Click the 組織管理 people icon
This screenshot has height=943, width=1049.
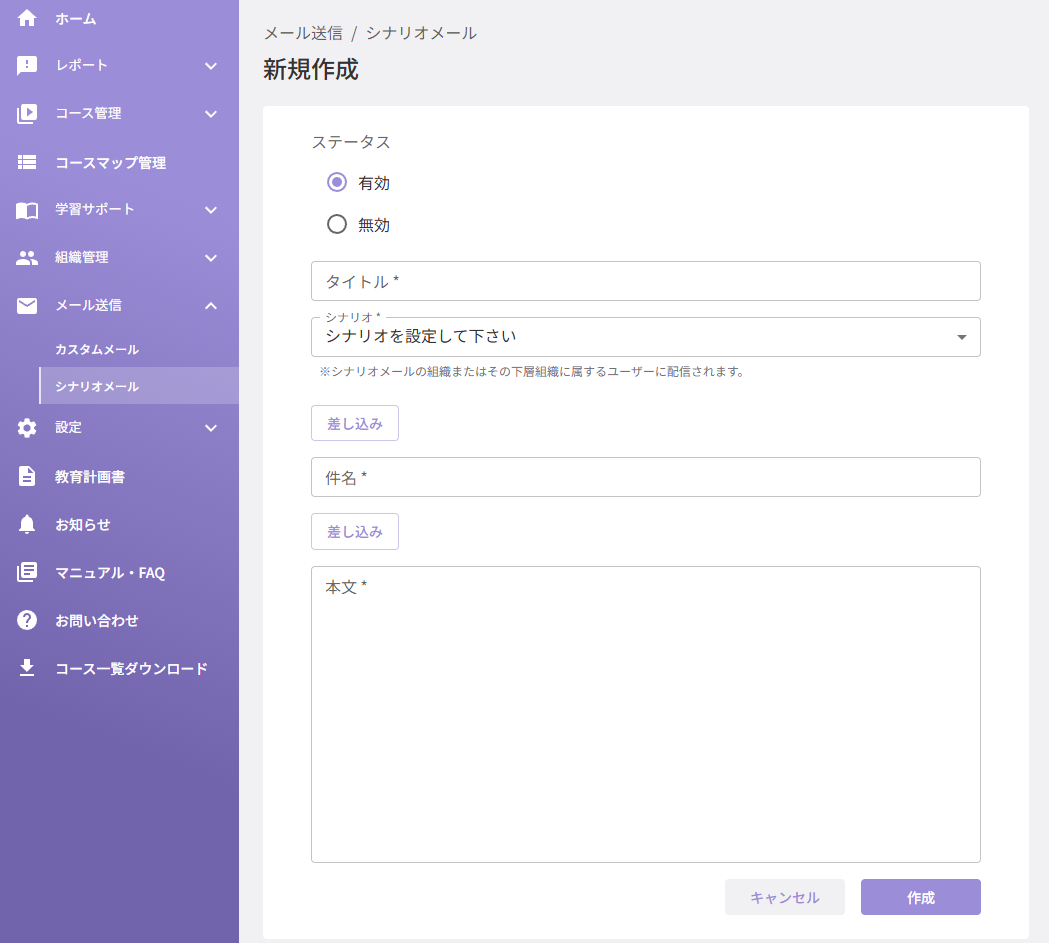[x=27, y=257]
